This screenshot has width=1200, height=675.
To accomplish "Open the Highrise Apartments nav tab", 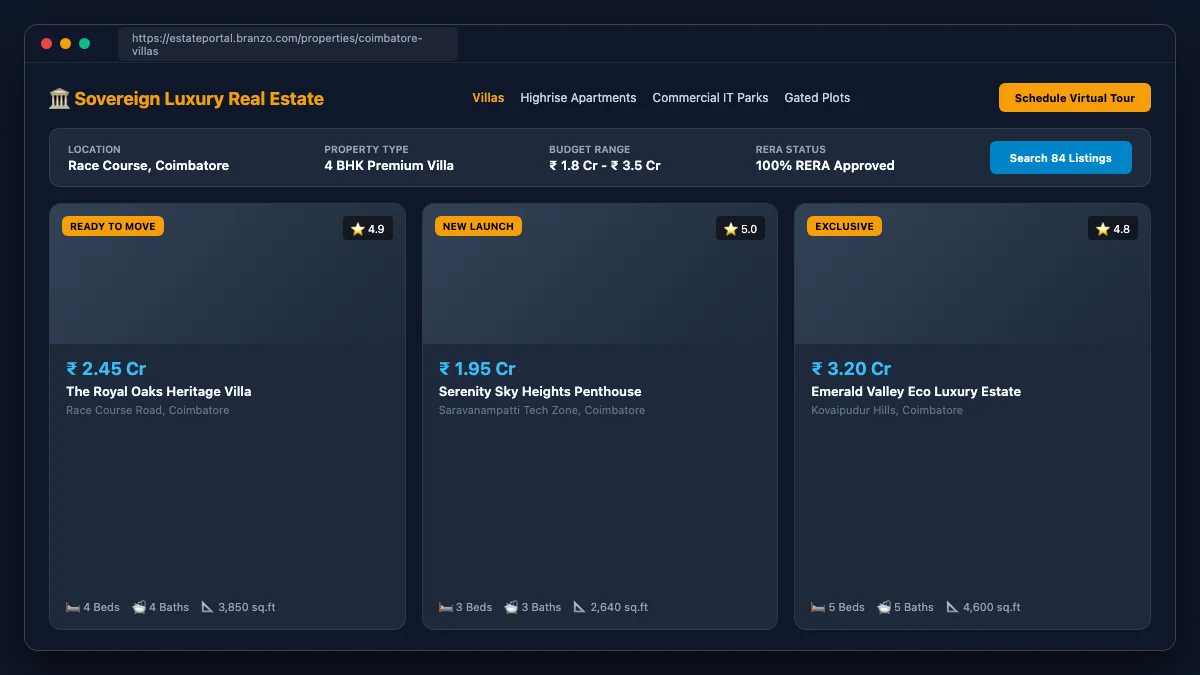I will [578, 98].
